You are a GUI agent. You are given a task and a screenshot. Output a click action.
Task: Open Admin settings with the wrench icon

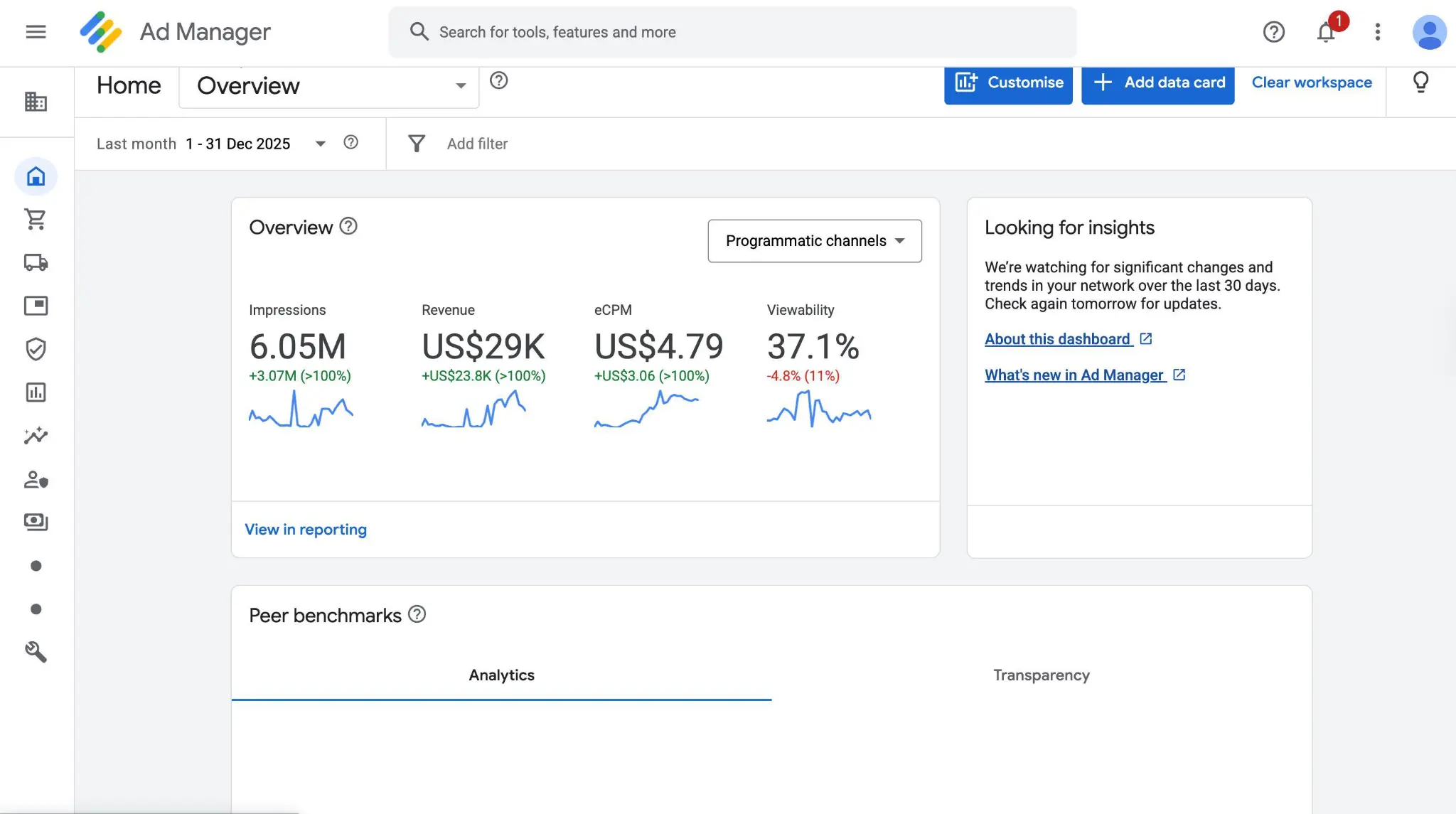(x=36, y=652)
